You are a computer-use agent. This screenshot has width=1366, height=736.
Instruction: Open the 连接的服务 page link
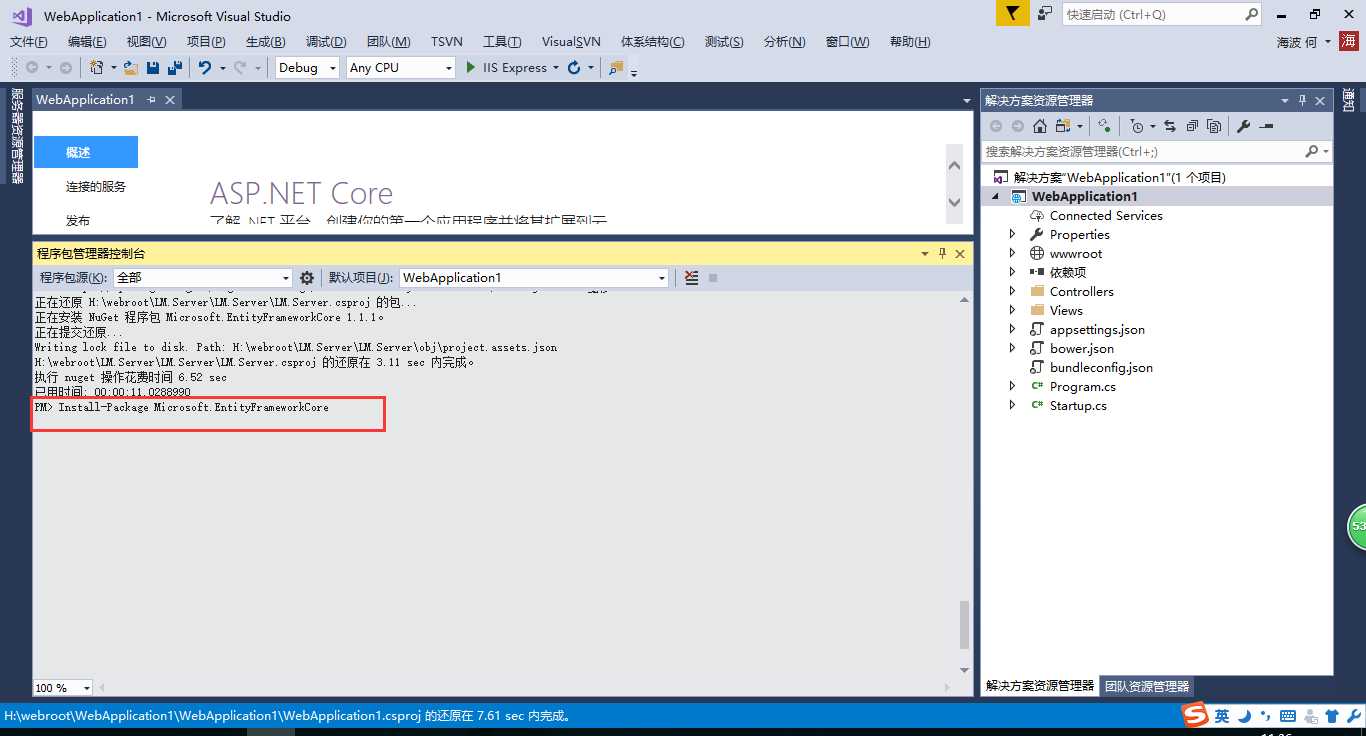tap(96, 186)
